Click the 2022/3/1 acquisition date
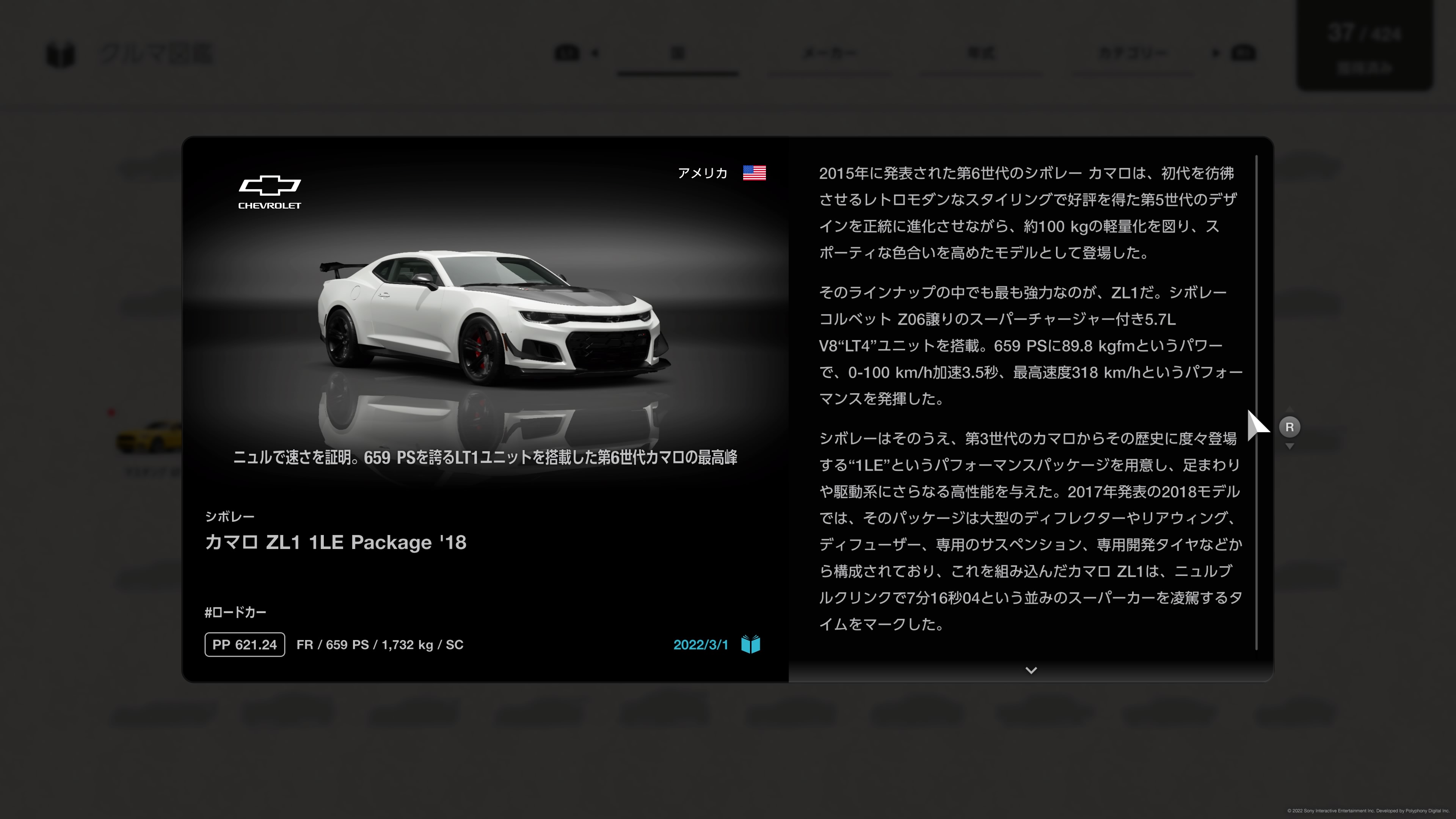Screen dimensions: 1456x819 700,645
